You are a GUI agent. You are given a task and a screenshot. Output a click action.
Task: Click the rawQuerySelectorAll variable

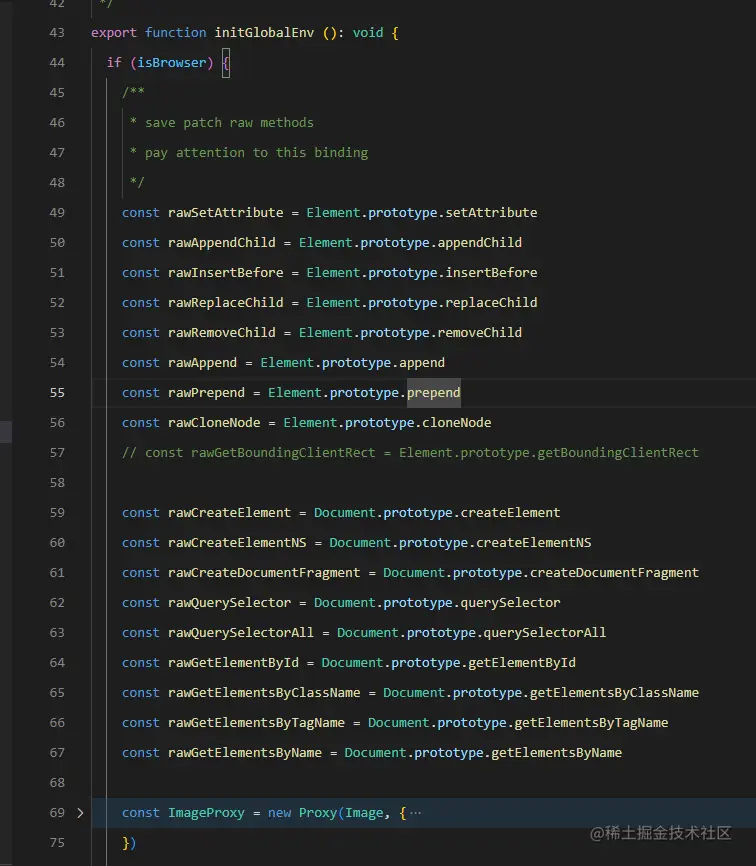click(x=241, y=633)
